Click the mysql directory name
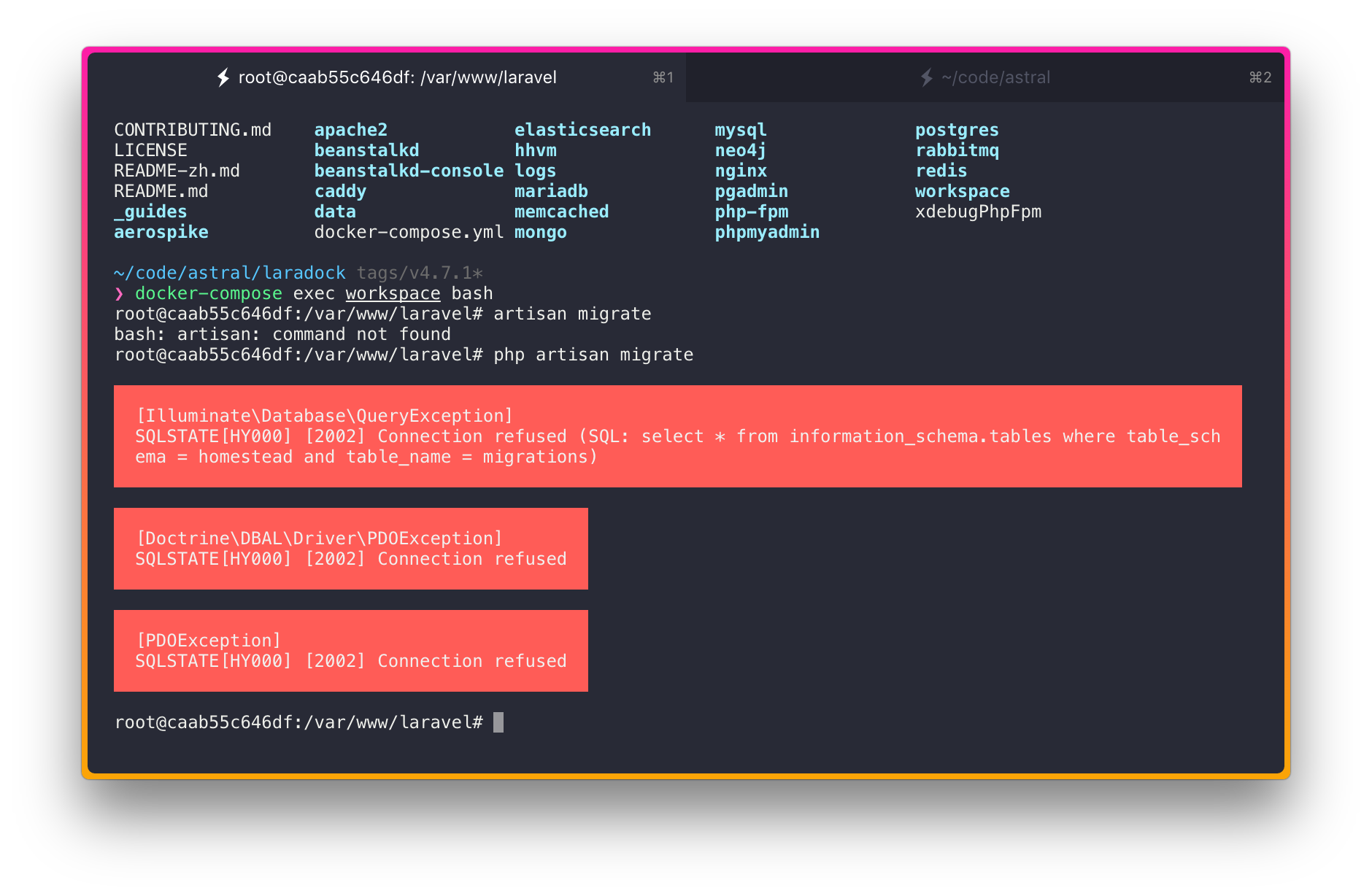1372x896 pixels. tap(741, 130)
